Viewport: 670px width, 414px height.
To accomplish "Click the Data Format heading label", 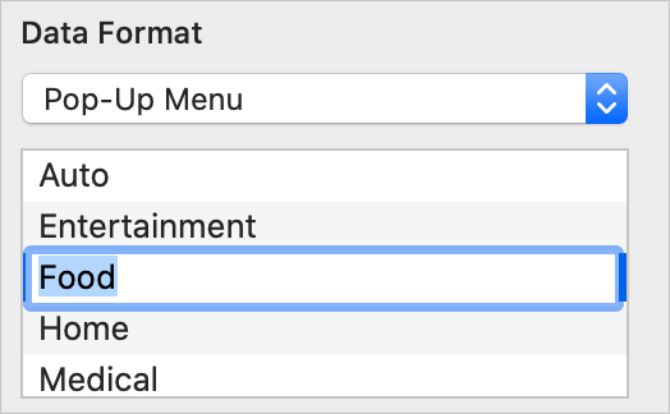I will (111, 33).
